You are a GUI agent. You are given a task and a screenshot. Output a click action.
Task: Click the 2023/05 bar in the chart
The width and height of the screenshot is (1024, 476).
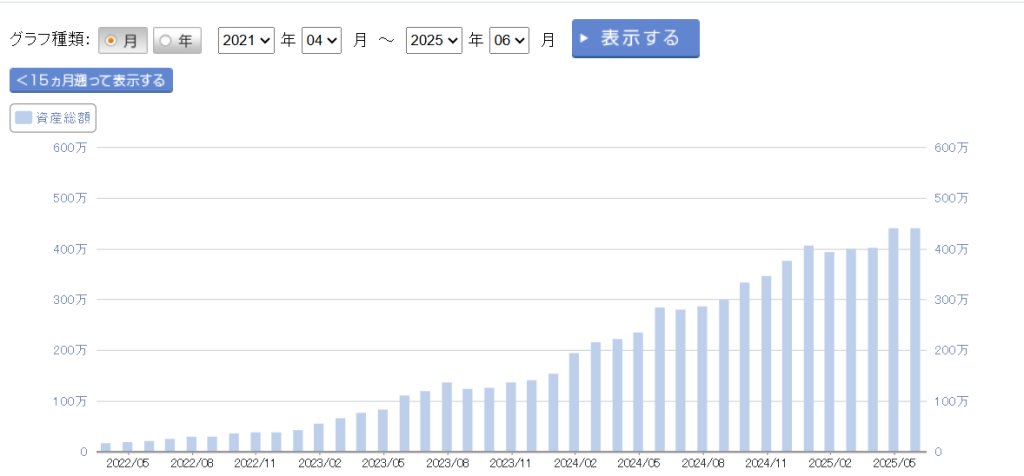click(382, 430)
